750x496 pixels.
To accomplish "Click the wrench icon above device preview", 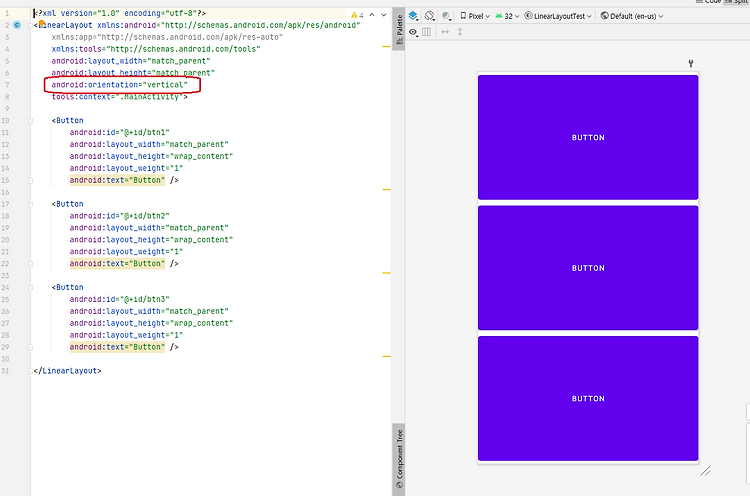I will (x=691, y=63).
